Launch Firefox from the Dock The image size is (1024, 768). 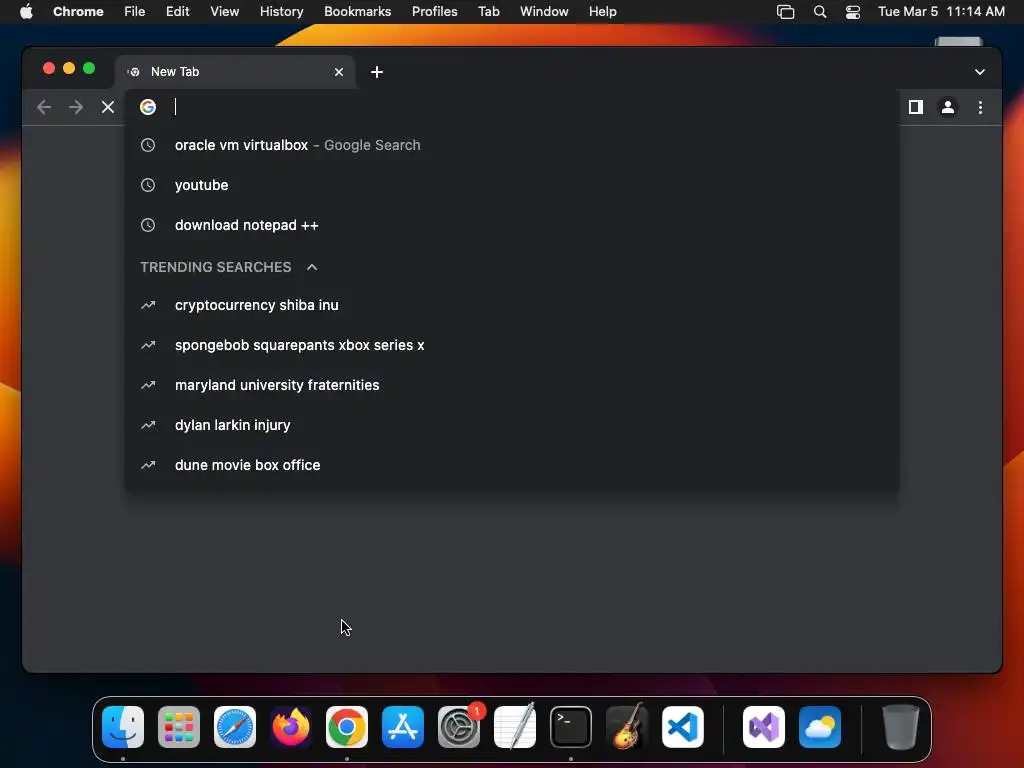[x=291, y=727]
